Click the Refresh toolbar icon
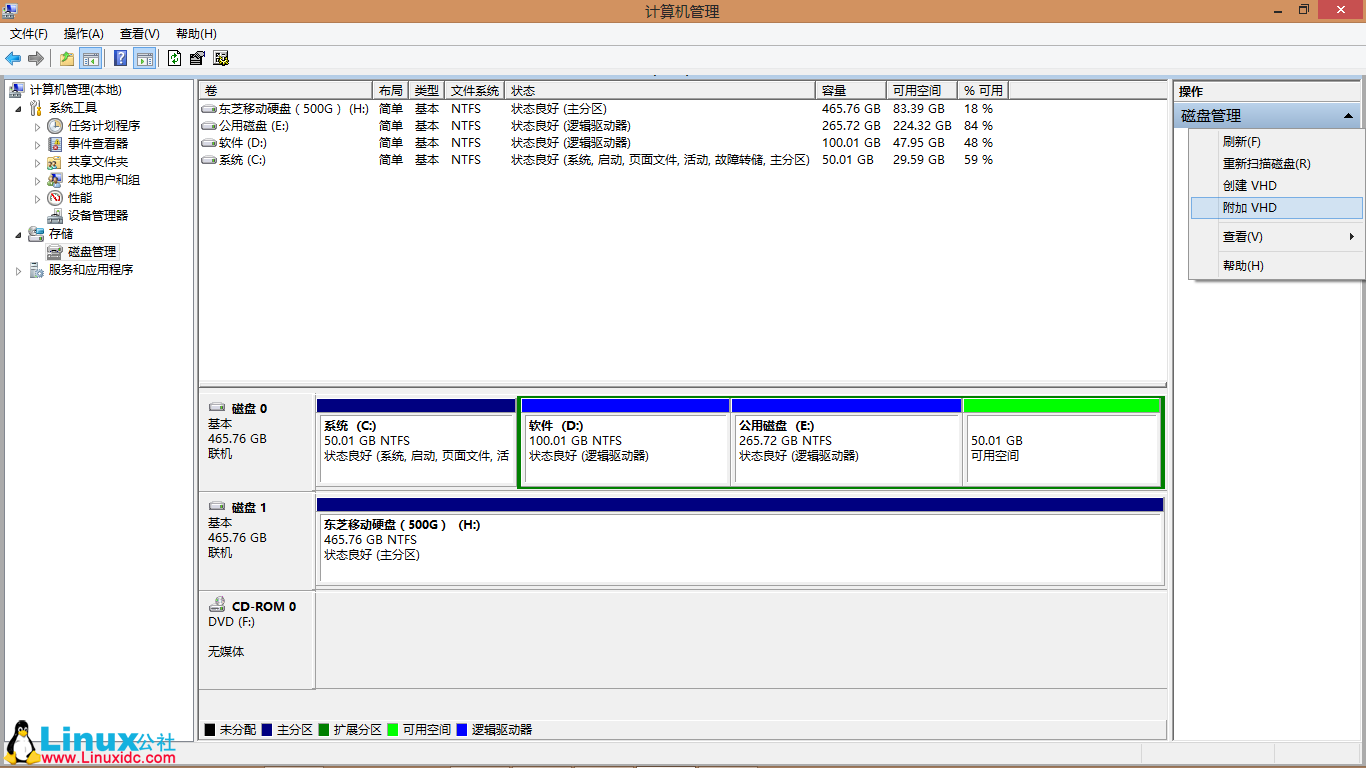This screenshot has height=768, width=1366. (175, 58)
